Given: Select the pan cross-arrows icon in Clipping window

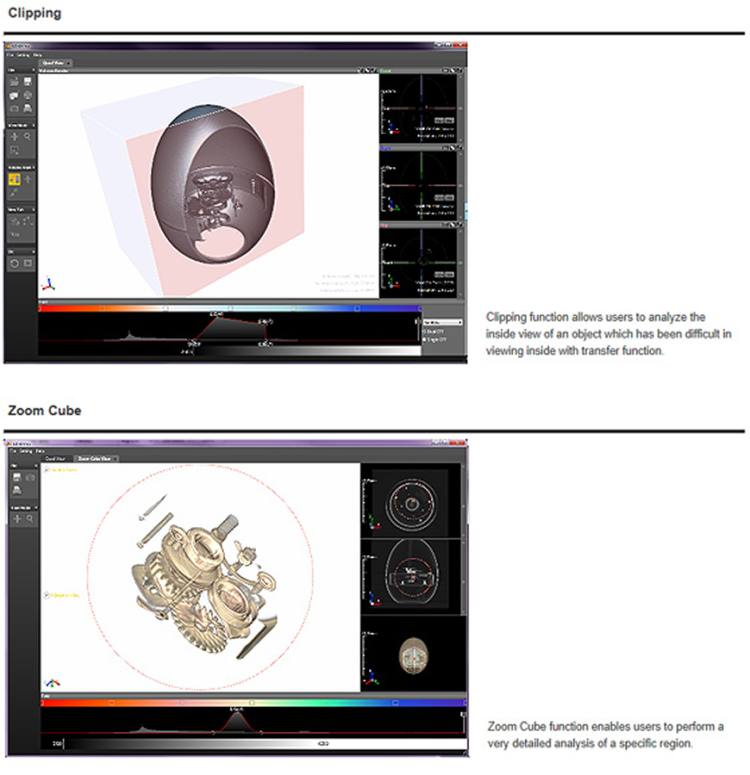Looking at the screenshot, I should 14,136.
